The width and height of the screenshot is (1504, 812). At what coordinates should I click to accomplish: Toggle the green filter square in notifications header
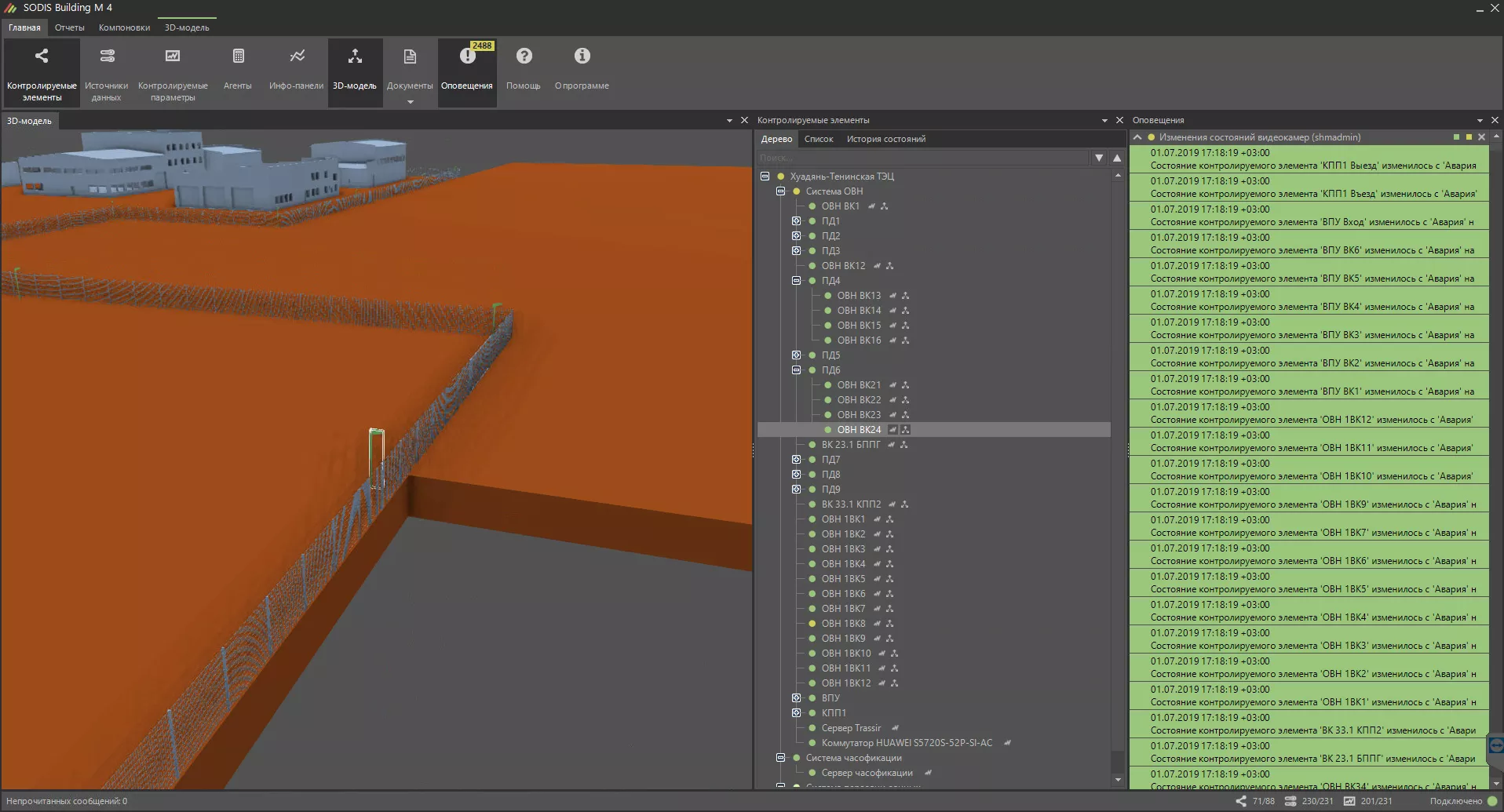pyautogui.click(x=1456, y=137)
